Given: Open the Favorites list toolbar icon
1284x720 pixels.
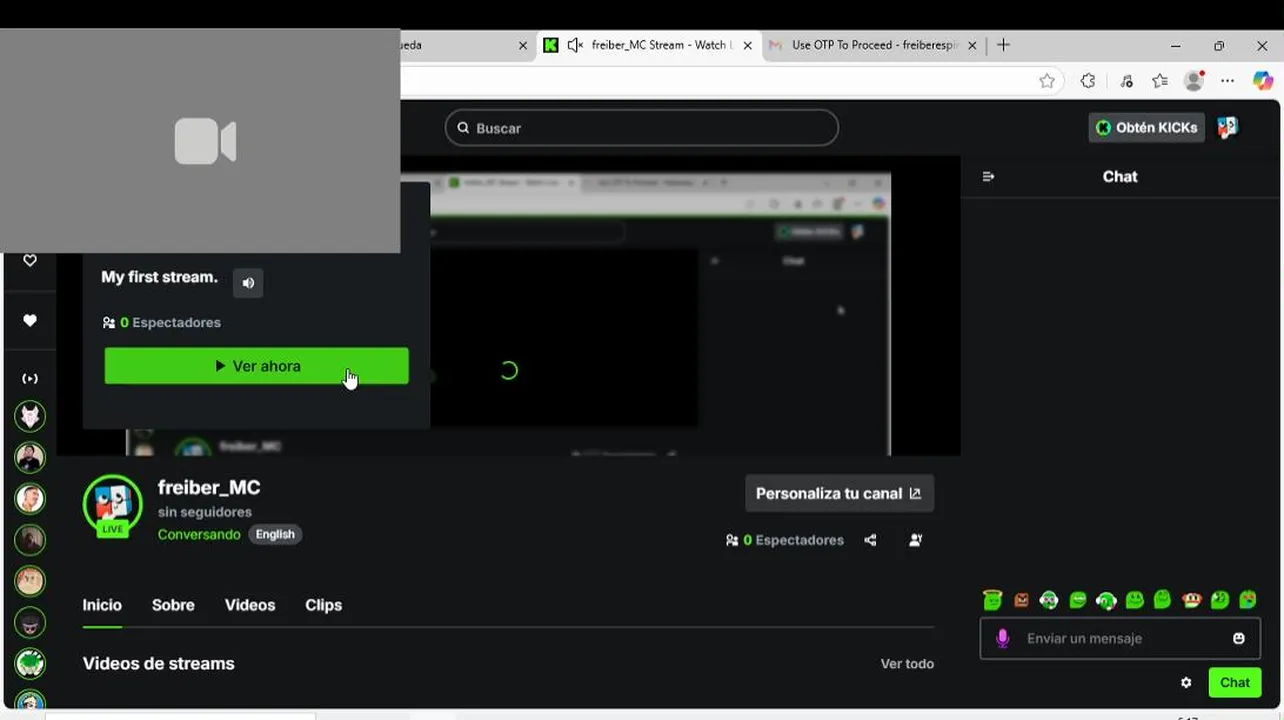Looking at the screenshot, I should coord(1159,81).
